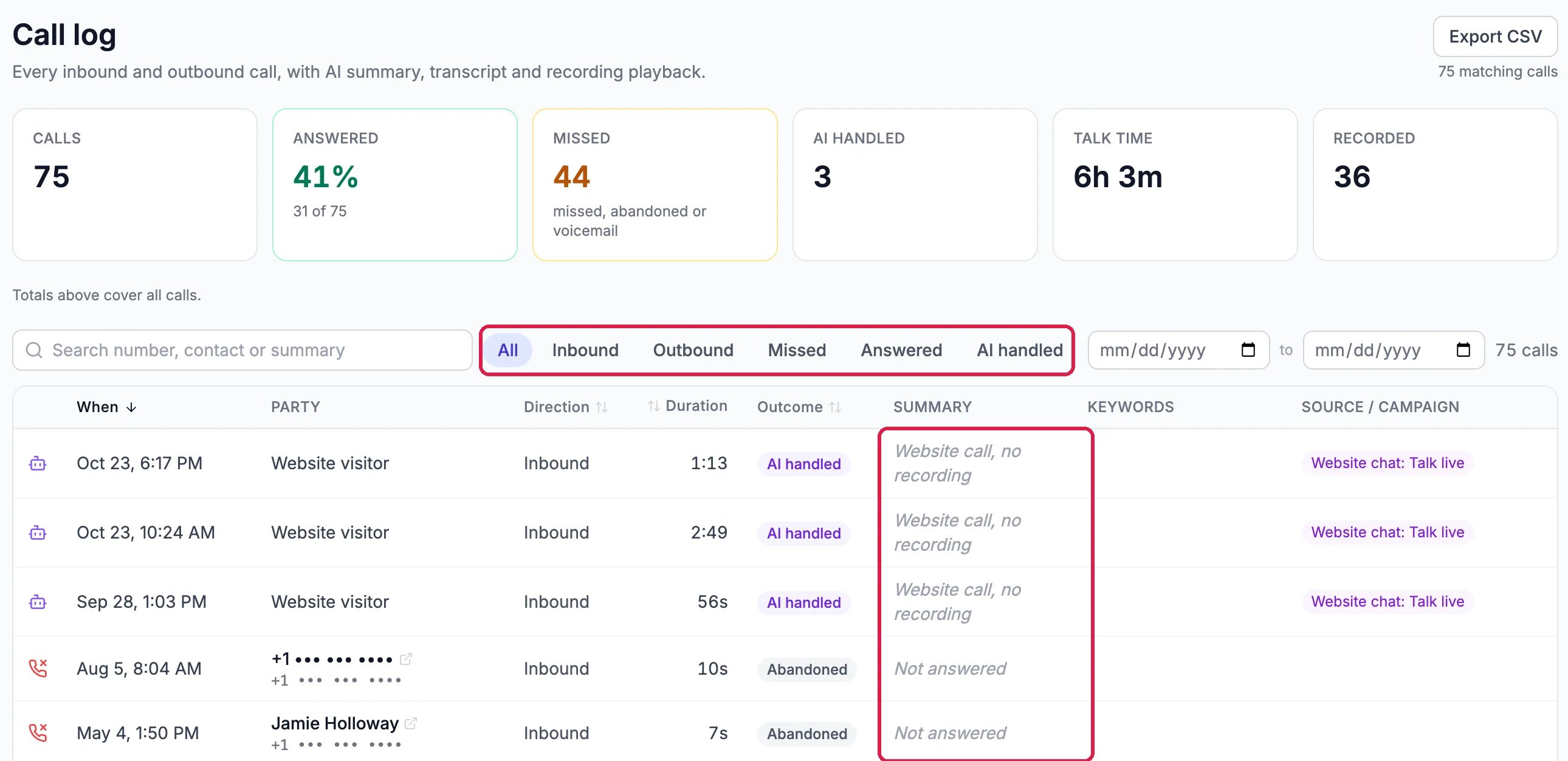1568x761 pixels.
Task: Click the end date mm/dd/yyyy field
Action: tap(1394, 350)
